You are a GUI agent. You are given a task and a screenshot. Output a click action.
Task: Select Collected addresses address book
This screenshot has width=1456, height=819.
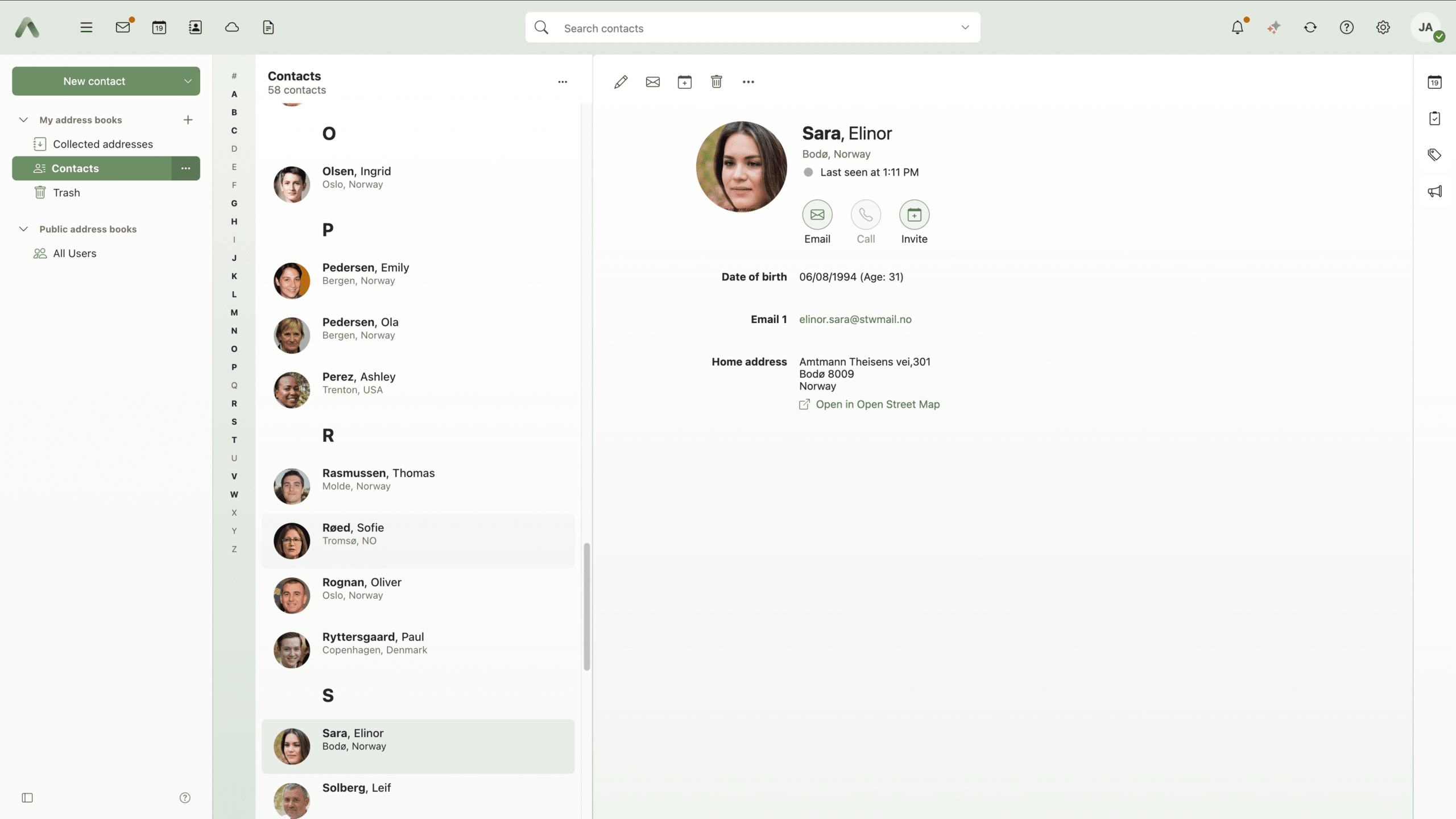102,144
